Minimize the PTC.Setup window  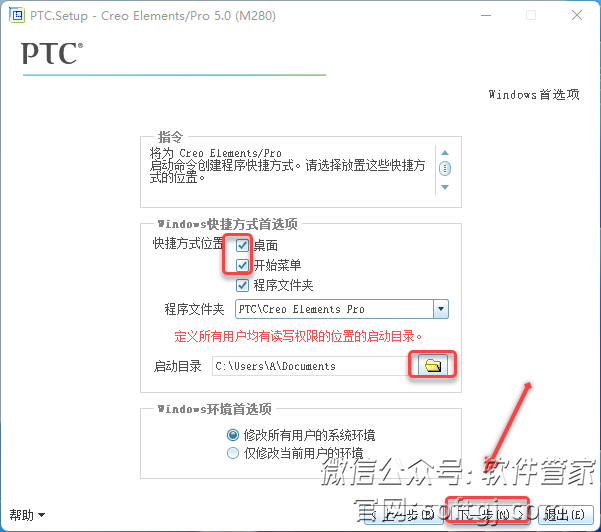click(x=486, y=15)
